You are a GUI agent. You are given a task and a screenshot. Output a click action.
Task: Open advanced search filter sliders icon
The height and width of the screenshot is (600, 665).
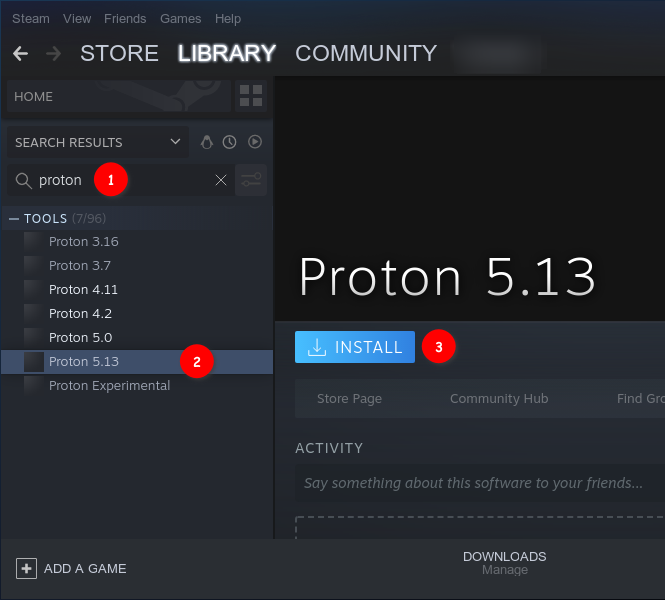251,180
